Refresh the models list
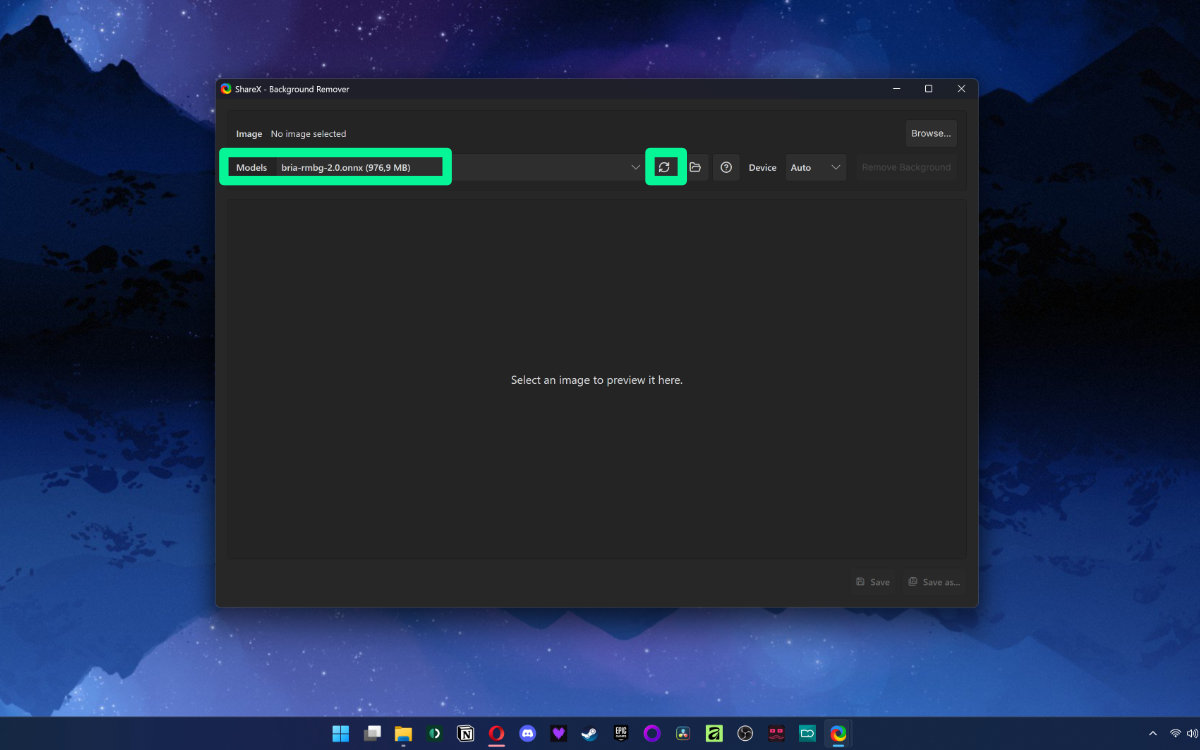This screenshot has width=1200, height=750. [664, 167]
